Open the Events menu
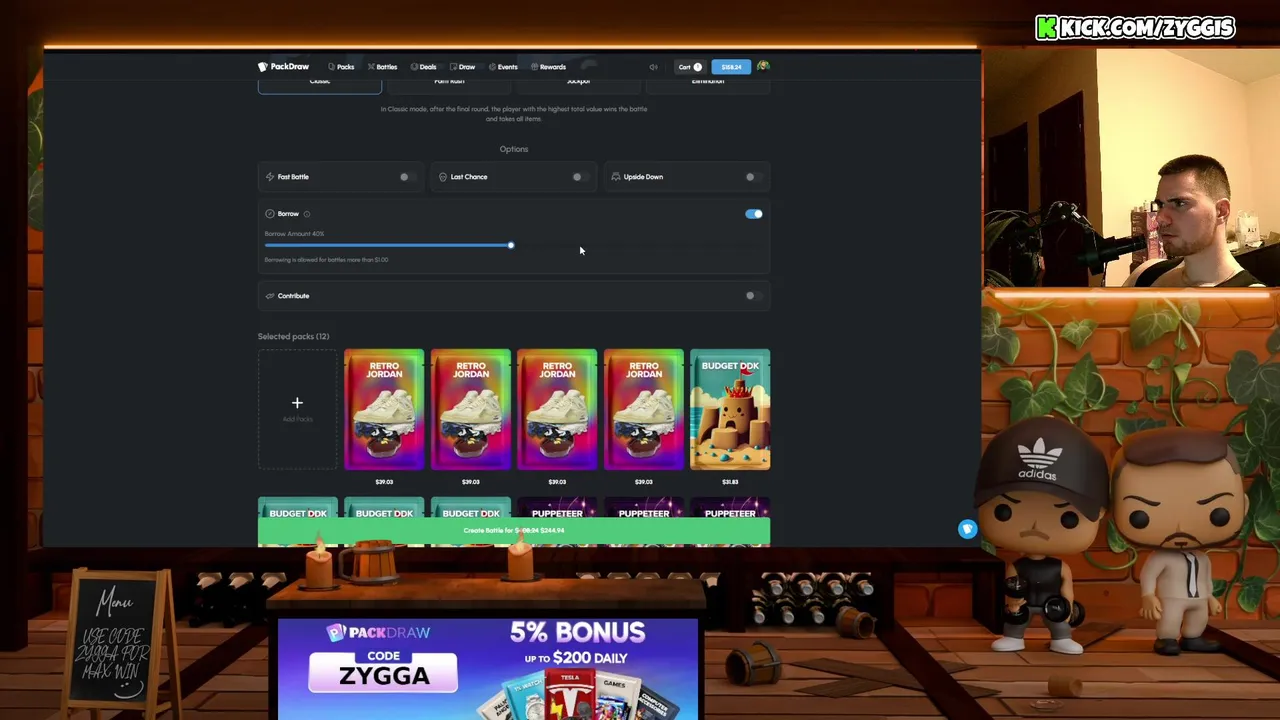The height and width of the screenshot is (720, 1280). (x=503, y=67)
